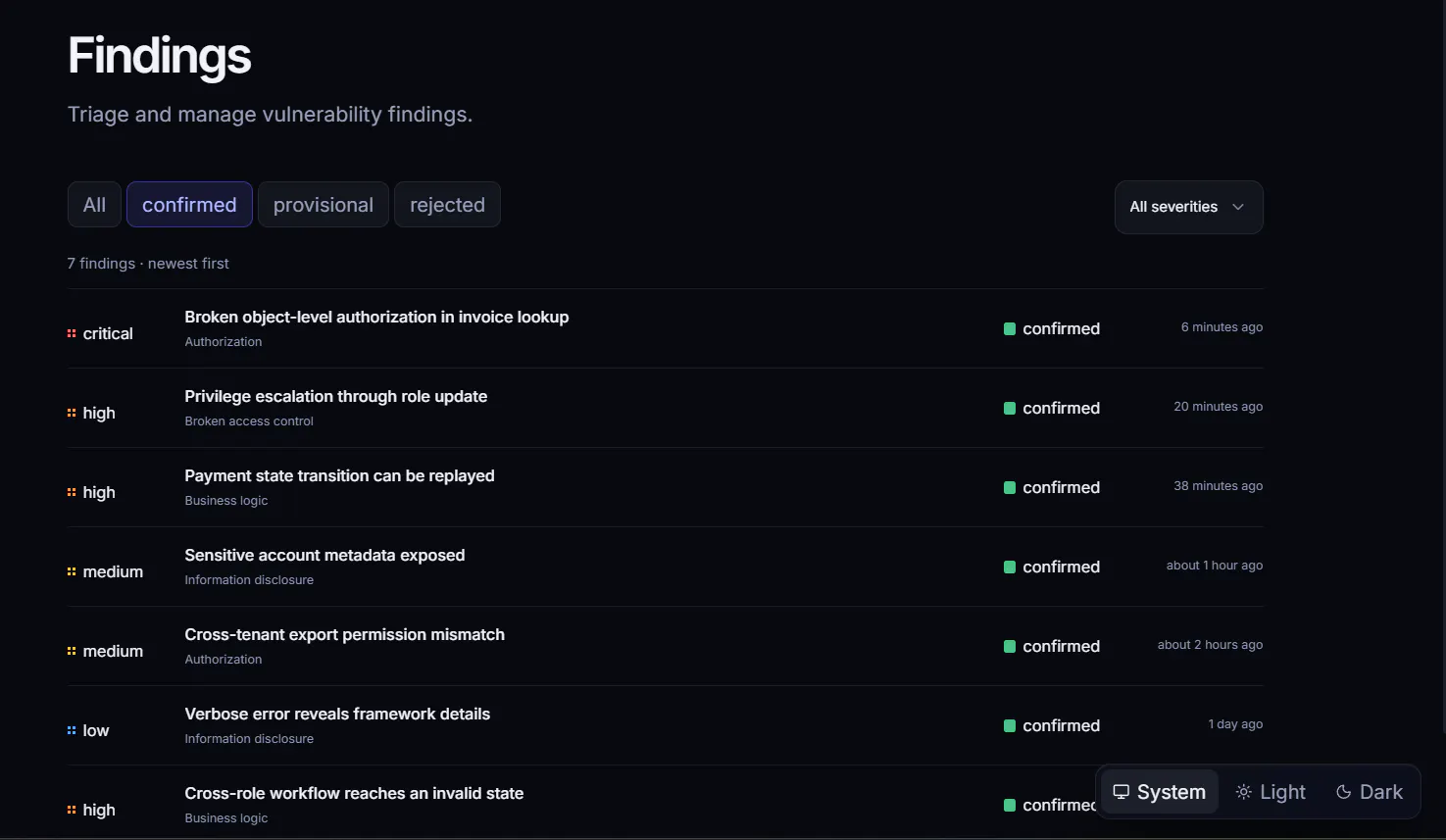This screenshot has height=840, width=1446.
Task: Click green status square on Privilege escalation row
Action: pos(1010,408)
